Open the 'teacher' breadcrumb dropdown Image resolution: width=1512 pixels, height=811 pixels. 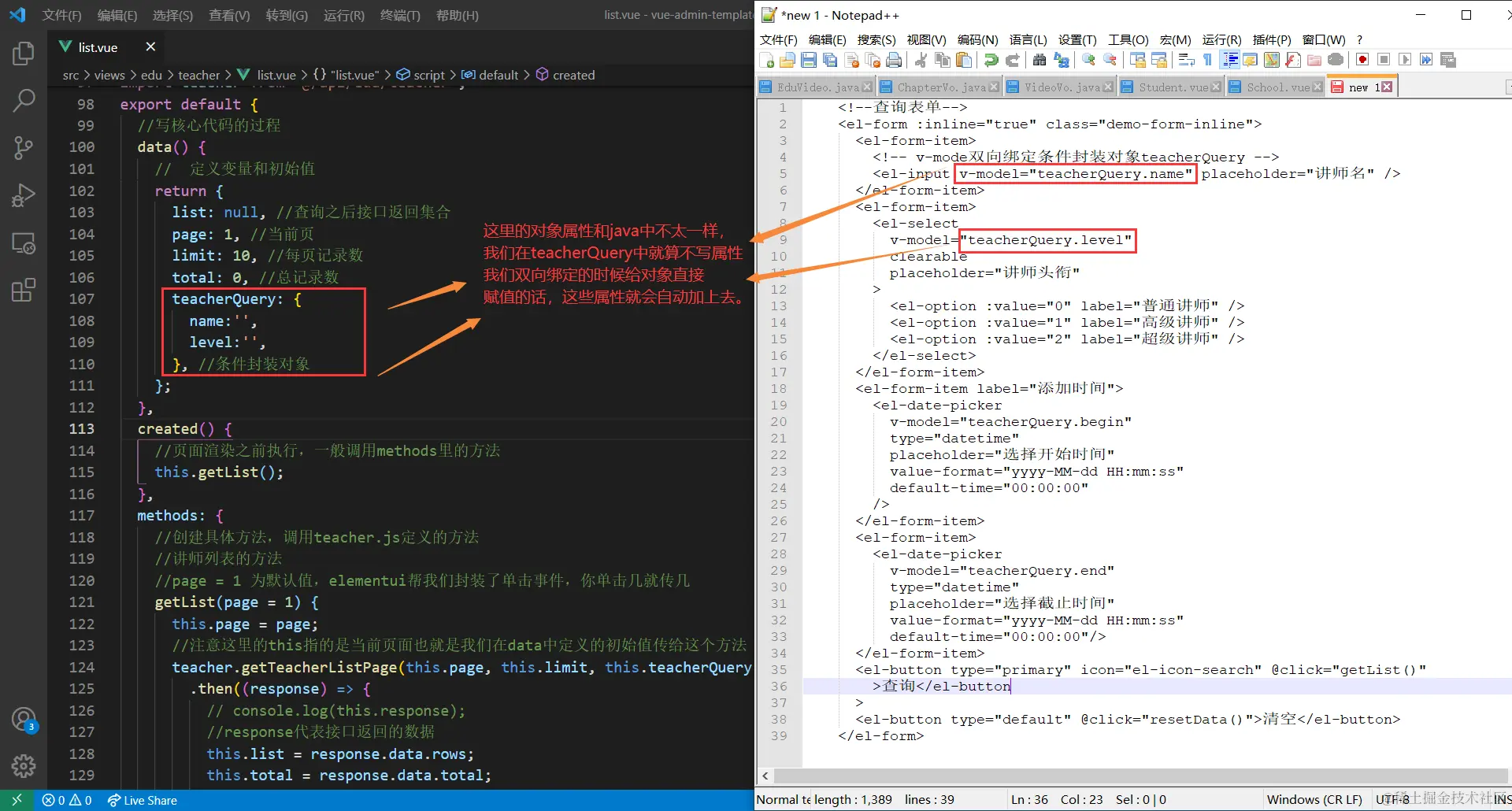point(199,75)
